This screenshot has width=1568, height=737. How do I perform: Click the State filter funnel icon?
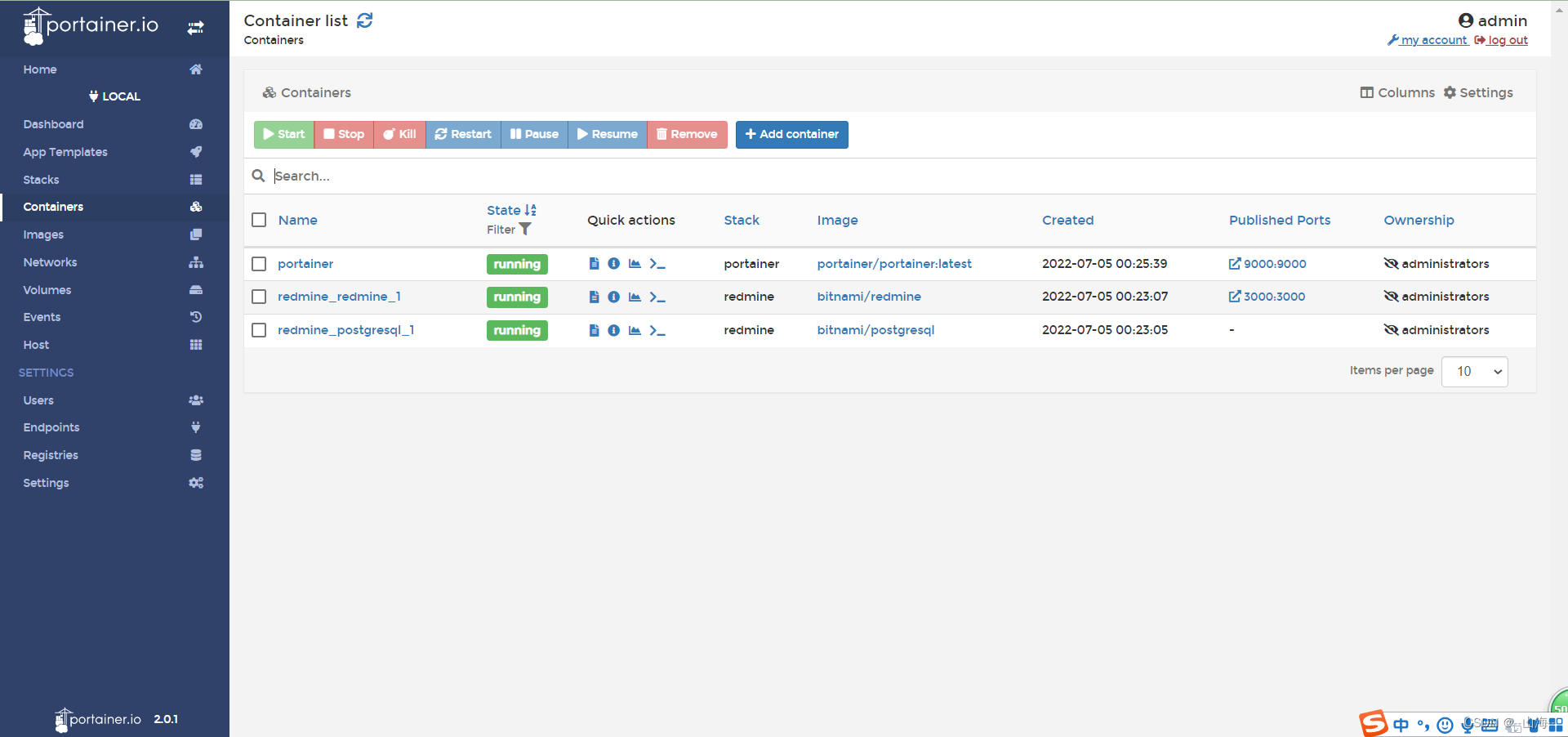click(x=525, y=230)
